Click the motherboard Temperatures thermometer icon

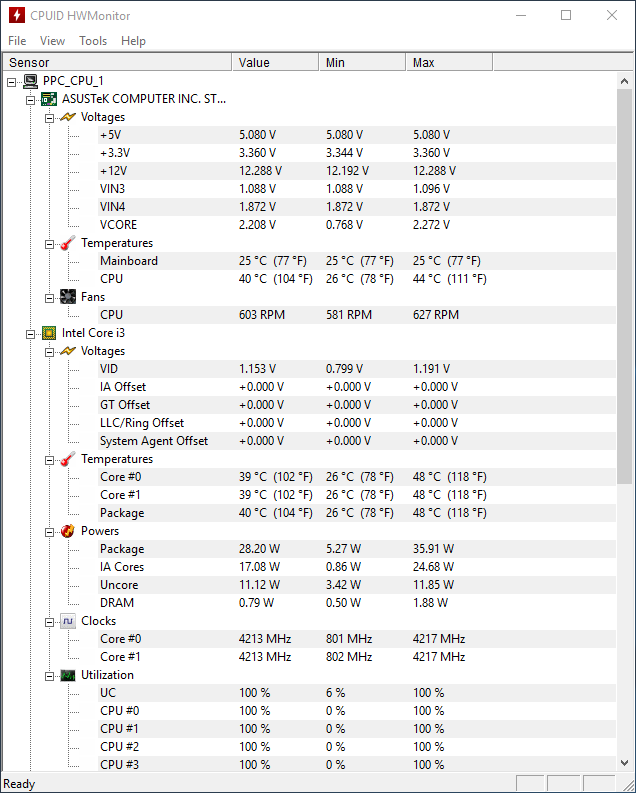click(x=68, y=243)
